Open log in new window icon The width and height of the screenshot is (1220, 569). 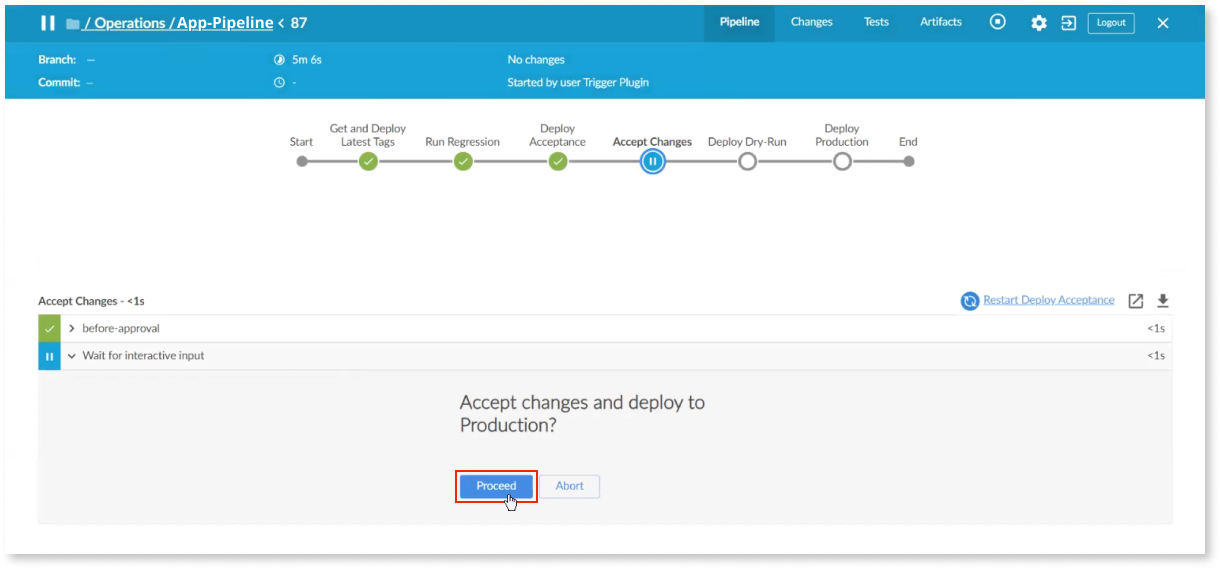coord(1136,301)
